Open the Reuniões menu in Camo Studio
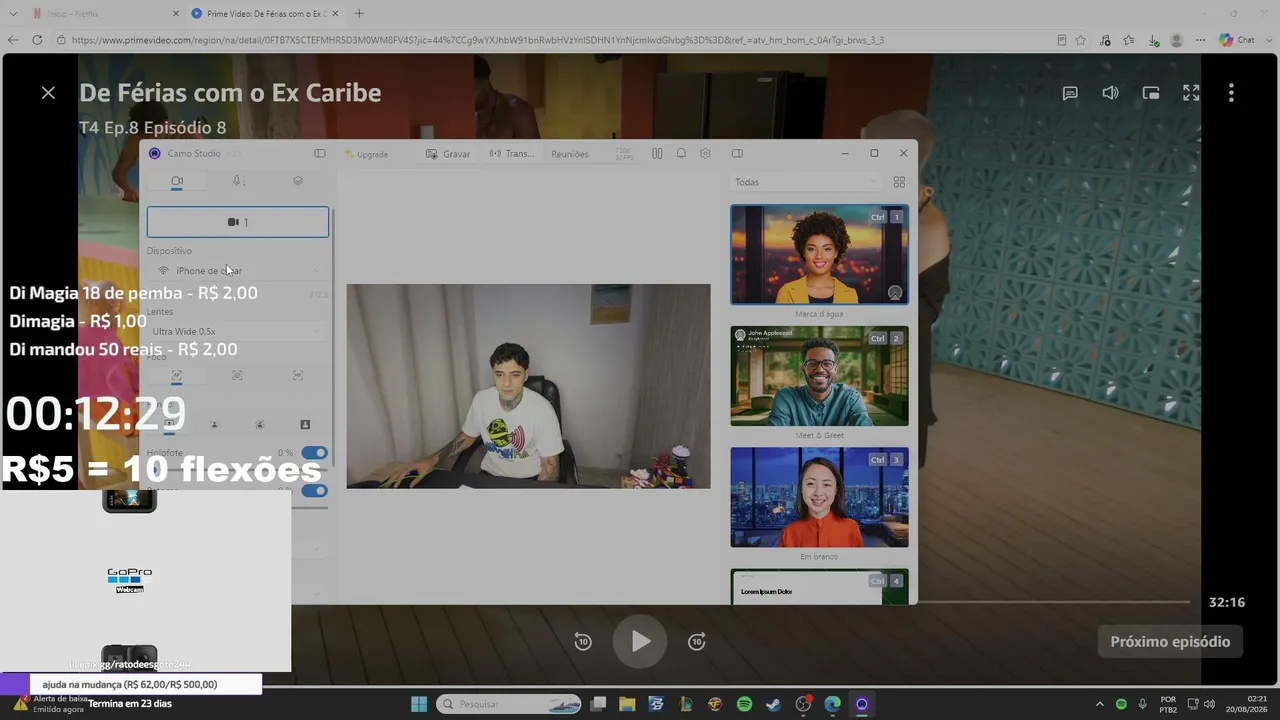 click(x=570, y=154)
